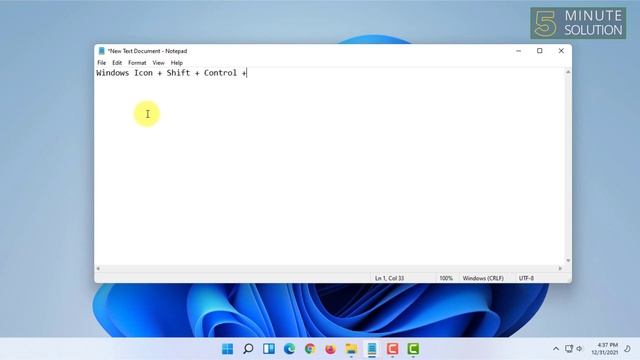Open the Windows Start menu

[227, 349]
